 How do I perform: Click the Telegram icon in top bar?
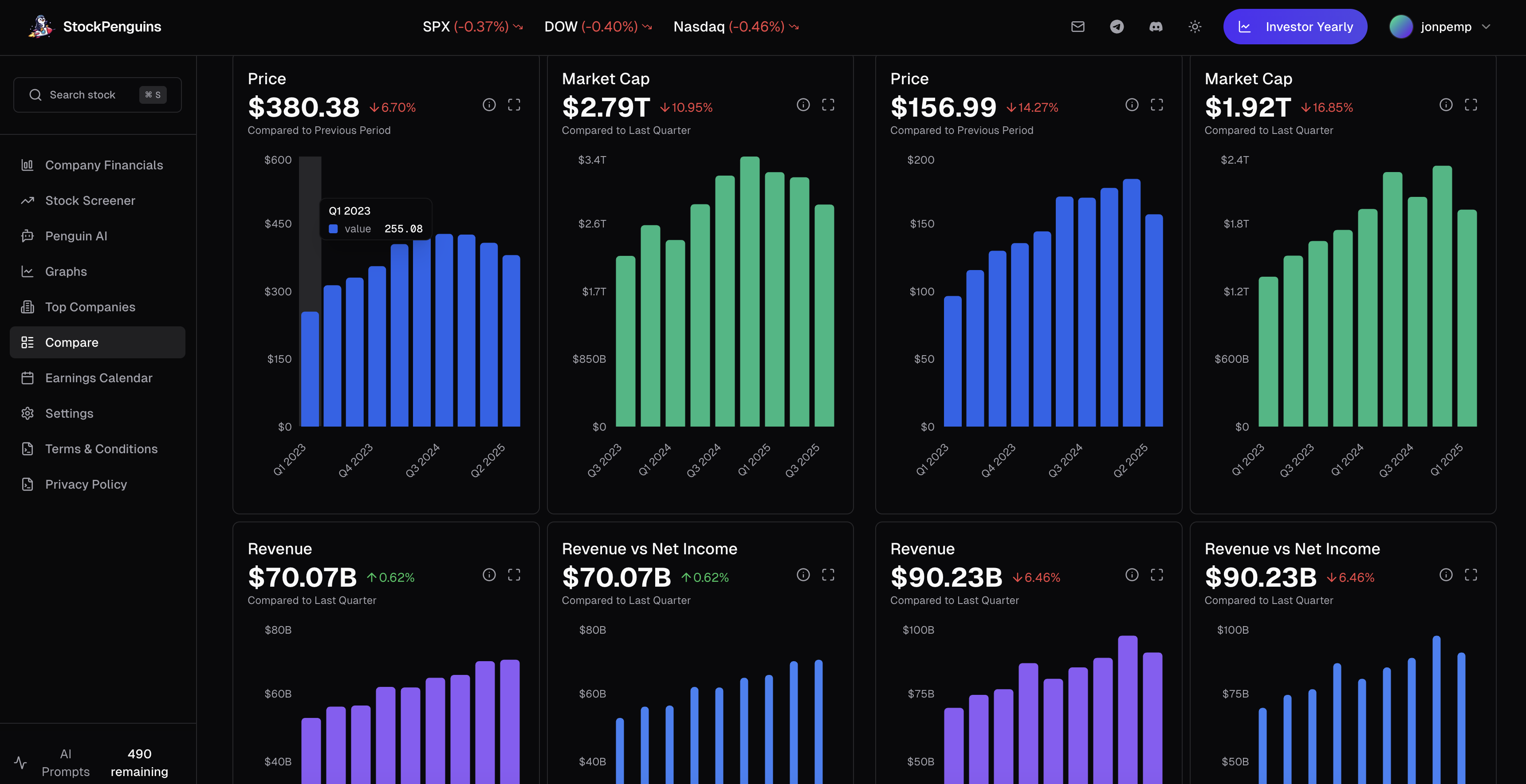pyautogui.click(x=1117, y=27)
